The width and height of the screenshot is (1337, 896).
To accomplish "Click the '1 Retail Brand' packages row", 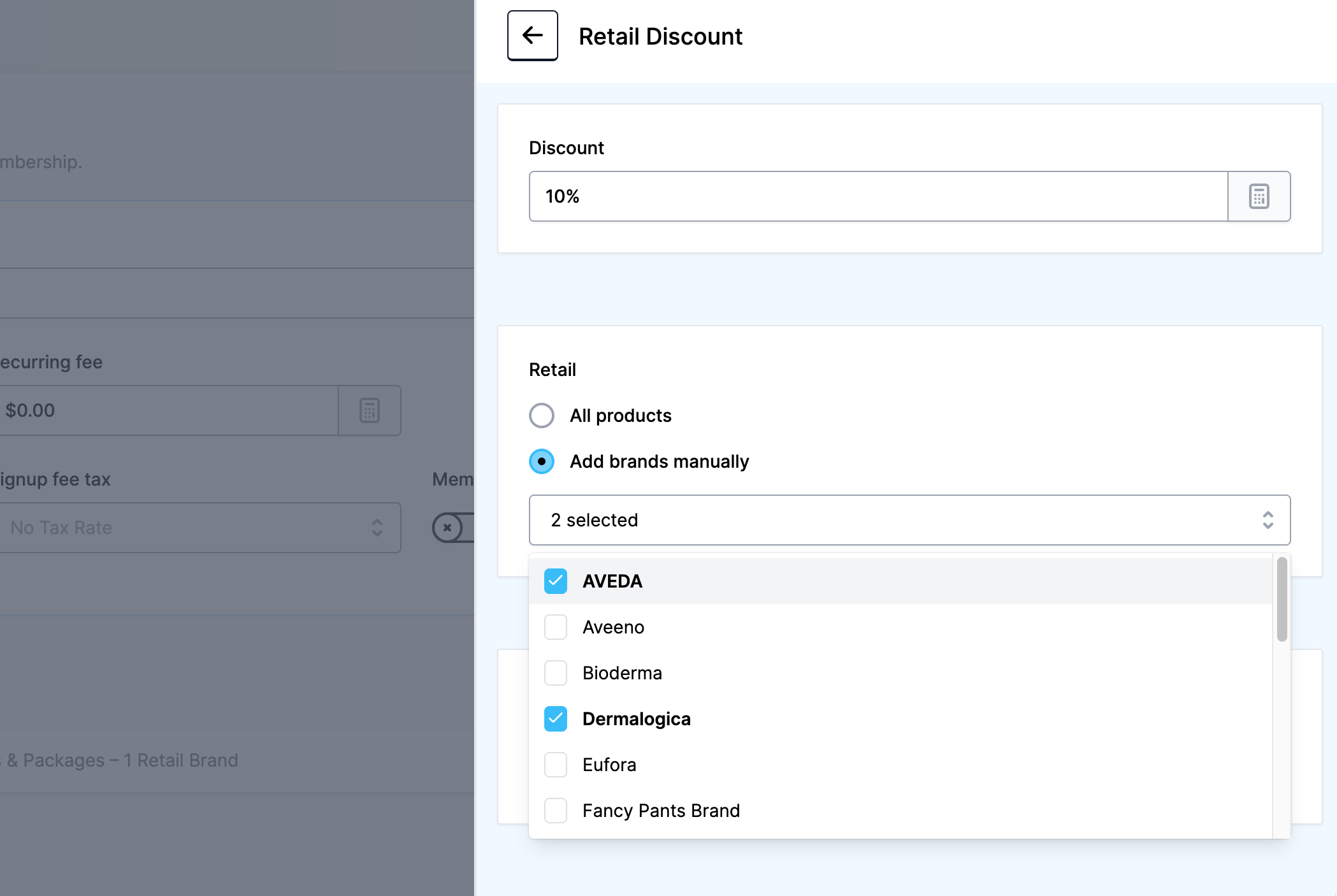I will [237, 760].
